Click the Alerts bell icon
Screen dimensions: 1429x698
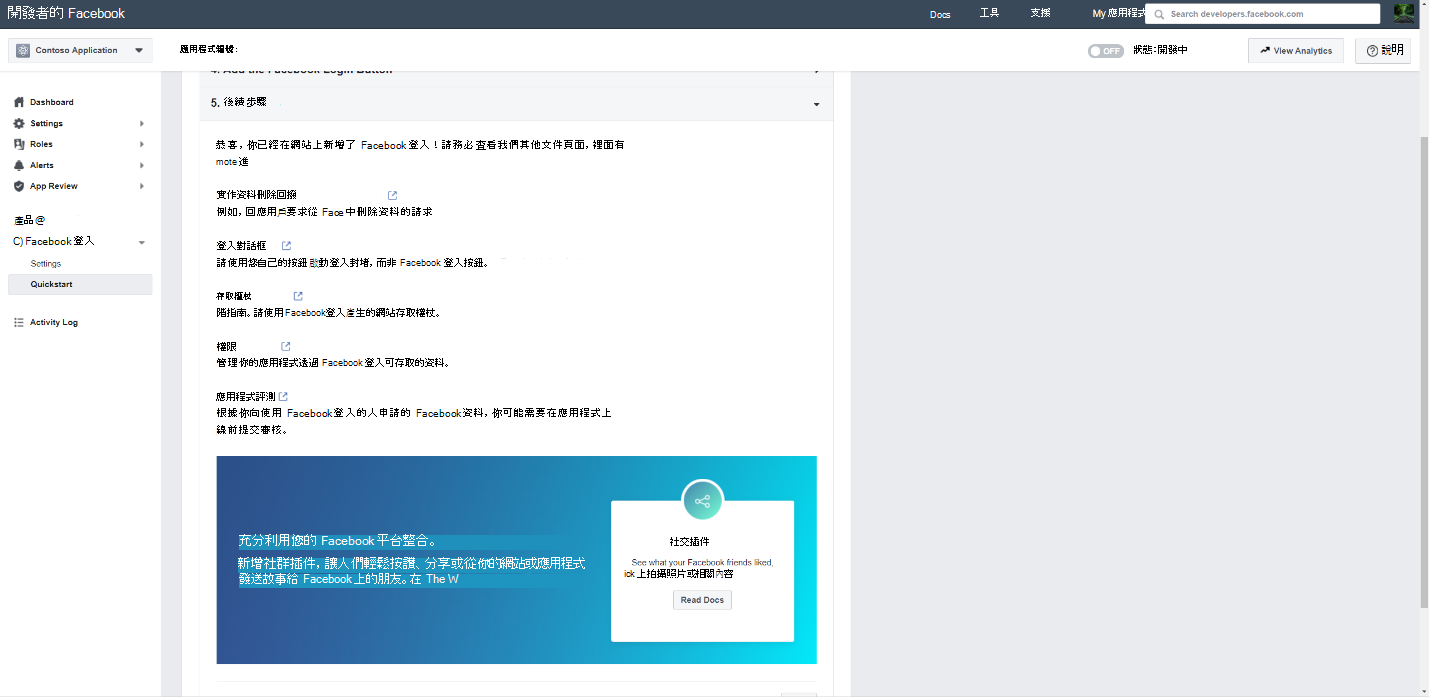[x=19, y=165]
